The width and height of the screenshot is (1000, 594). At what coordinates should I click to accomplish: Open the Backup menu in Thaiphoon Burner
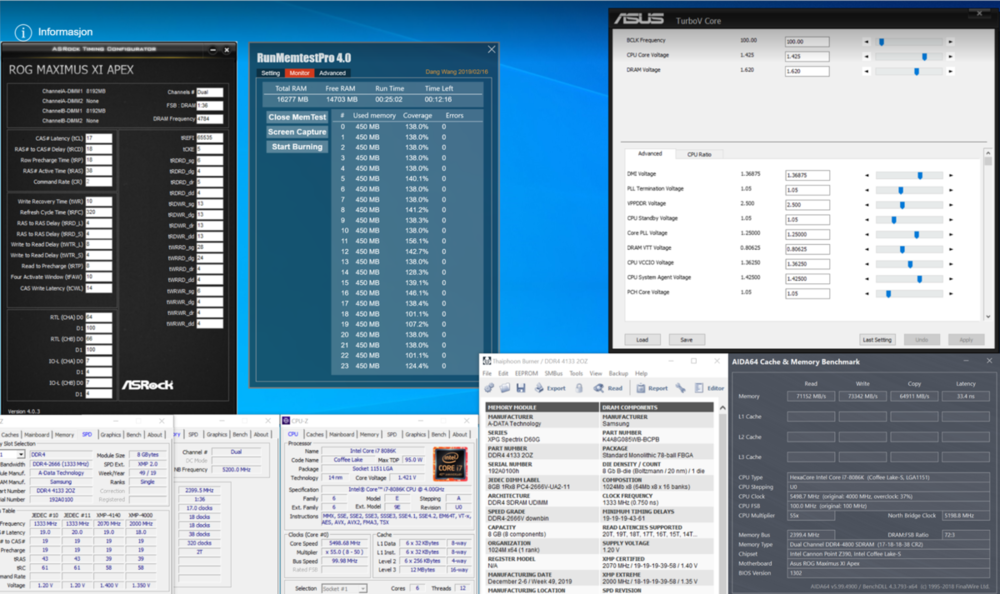618,373
